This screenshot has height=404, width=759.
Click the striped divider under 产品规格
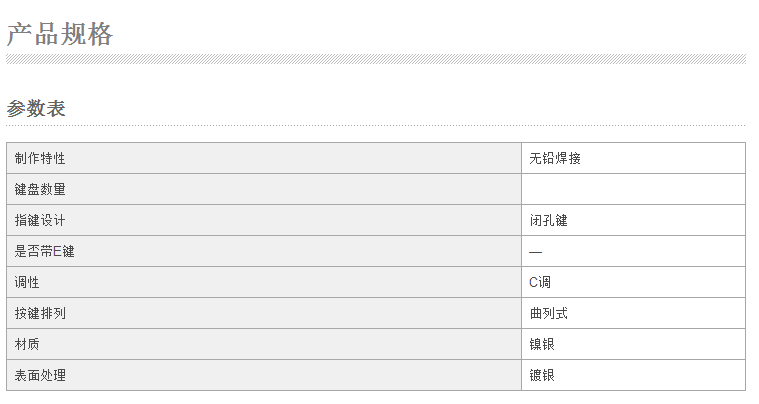coord(376,59)
